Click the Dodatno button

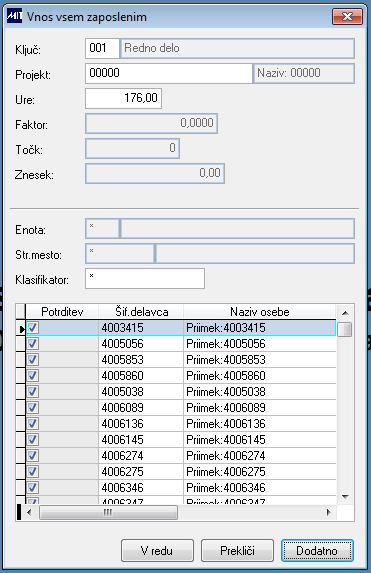coord(317,550)
